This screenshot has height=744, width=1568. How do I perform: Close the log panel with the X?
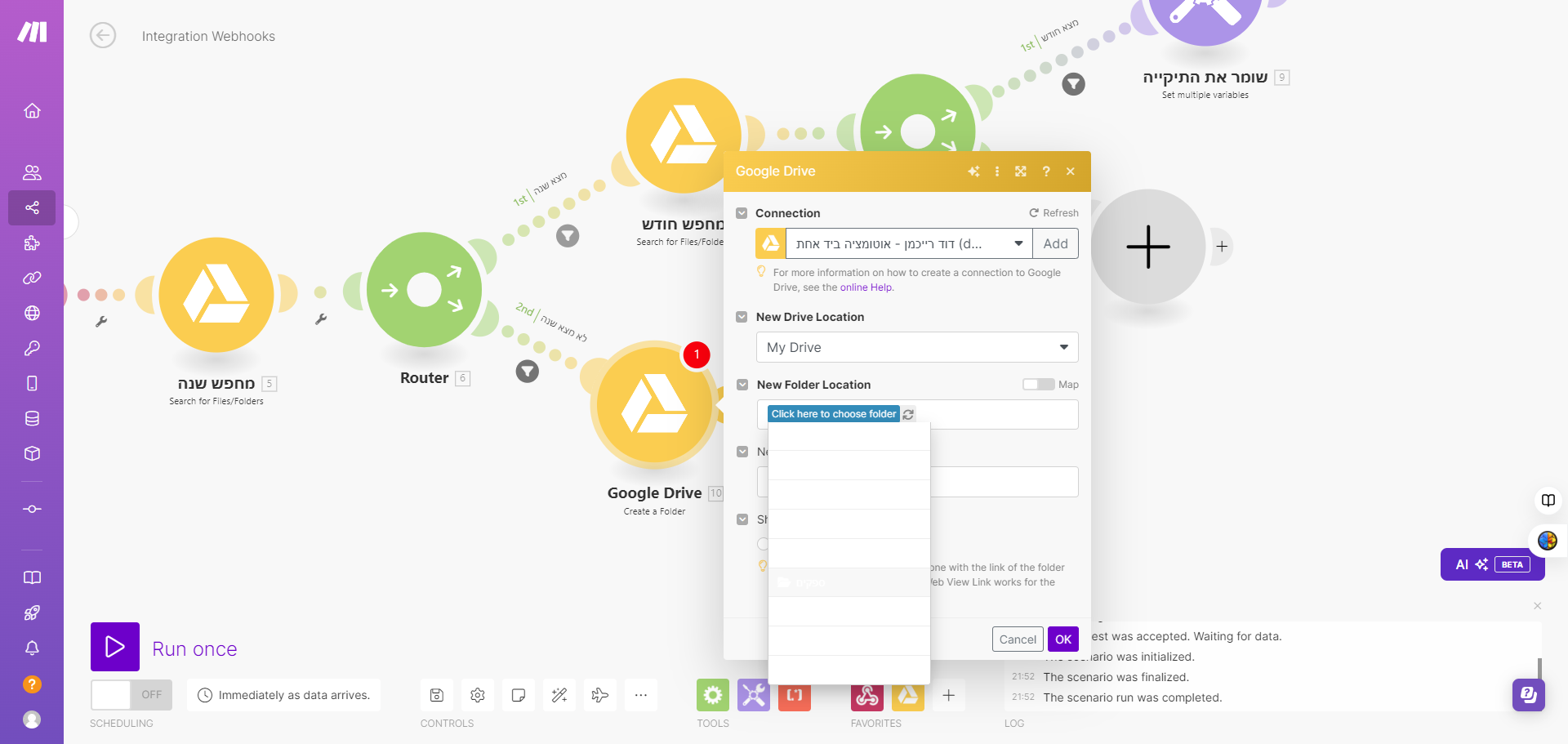click(x=1537, y=606)
